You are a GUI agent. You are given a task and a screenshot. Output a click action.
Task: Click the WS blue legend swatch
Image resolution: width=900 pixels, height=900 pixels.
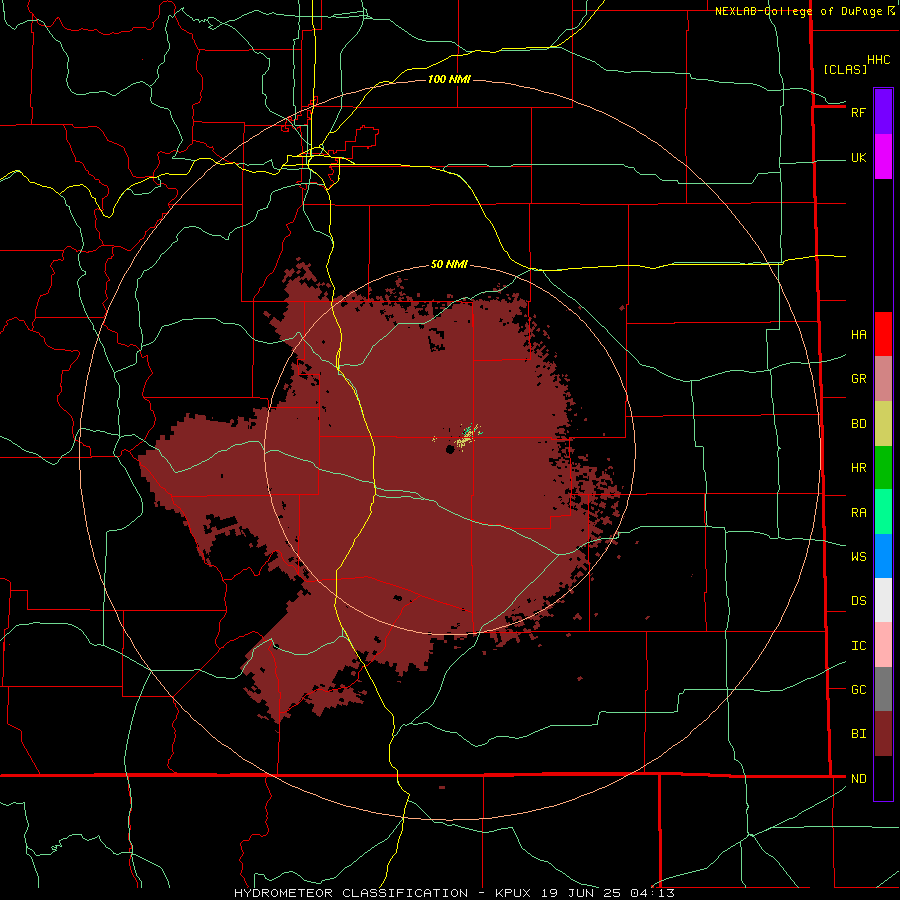tap(883, 556)
